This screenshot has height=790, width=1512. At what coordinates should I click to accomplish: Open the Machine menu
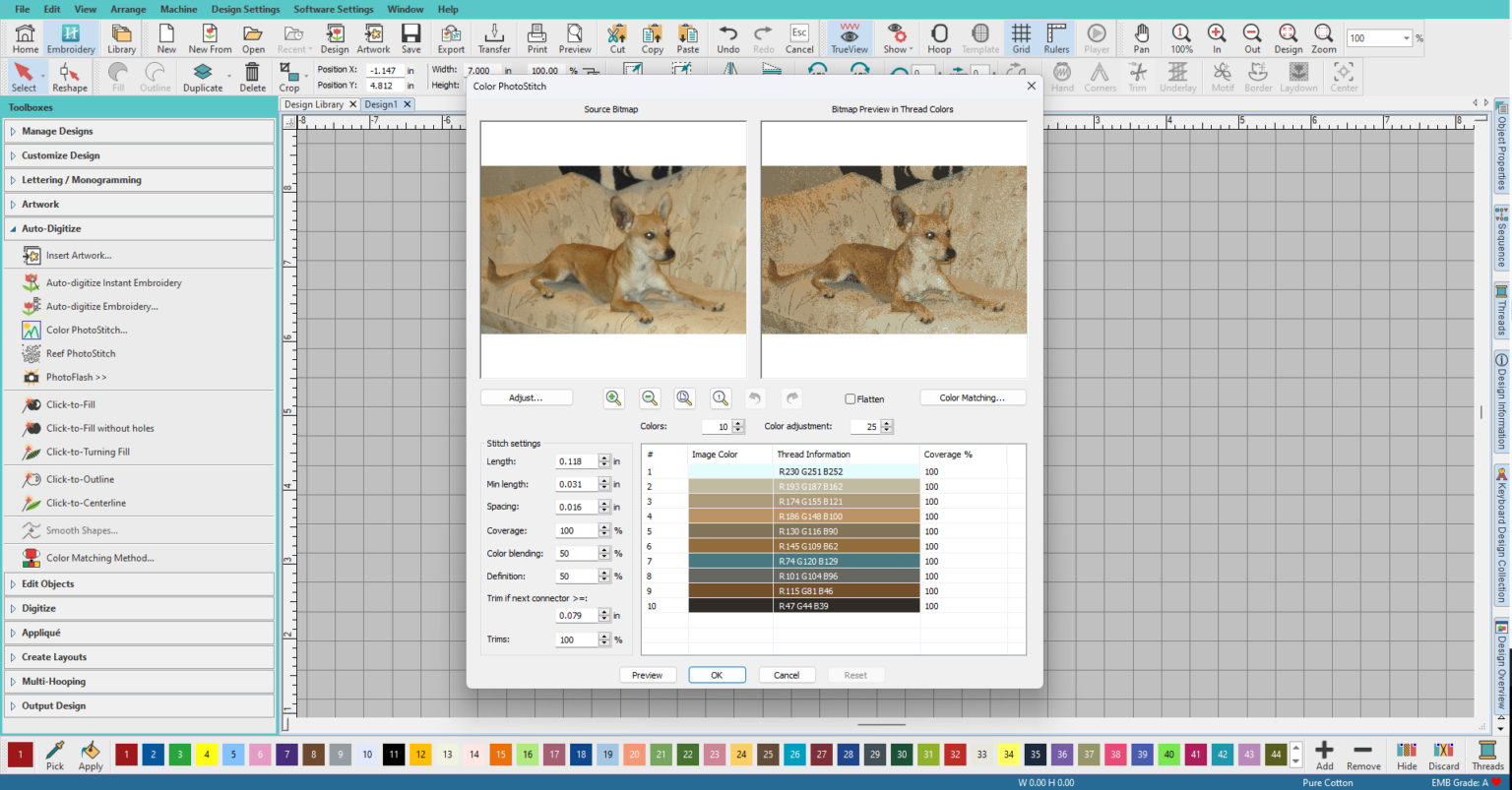coord(178,9)
